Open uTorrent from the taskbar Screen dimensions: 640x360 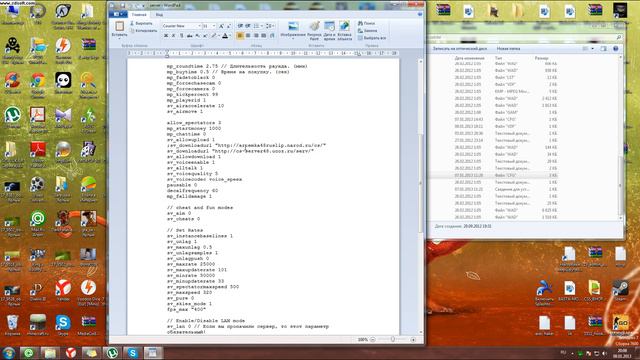(112, 353)
